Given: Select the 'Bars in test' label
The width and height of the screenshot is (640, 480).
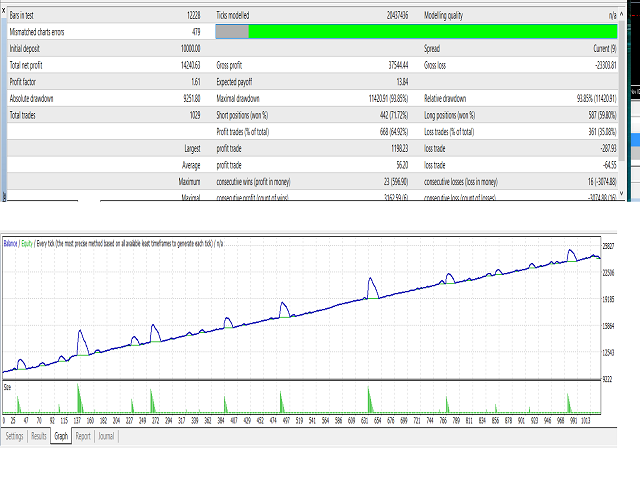Looking at the screenshot, I should (22, 16).
